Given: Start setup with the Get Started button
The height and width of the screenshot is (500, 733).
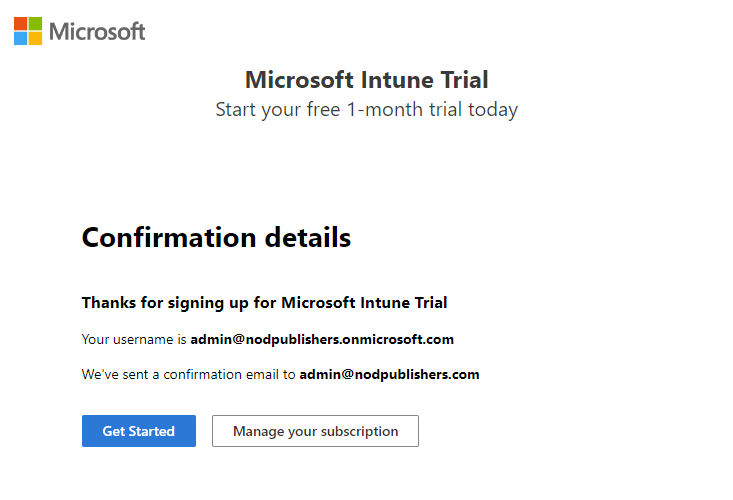Looking at the screenshot, I should click(x=139, y=431).
